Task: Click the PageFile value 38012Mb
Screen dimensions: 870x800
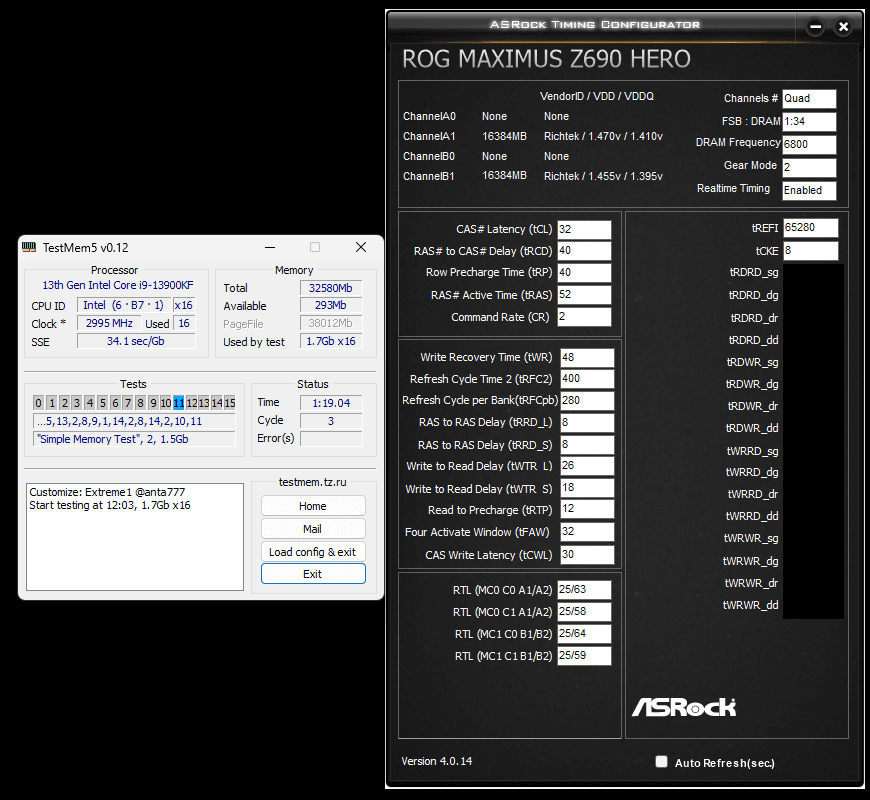Action: click(331, 323)
